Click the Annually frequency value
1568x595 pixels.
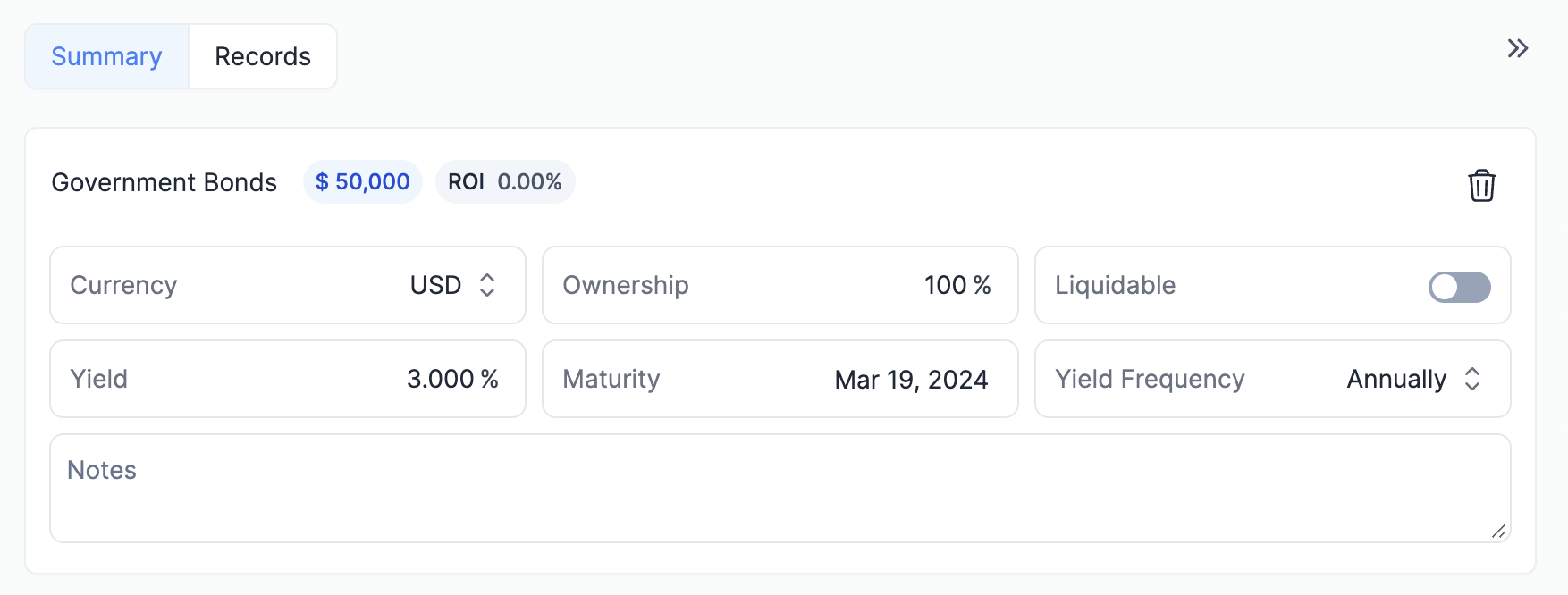(1396, 379)
